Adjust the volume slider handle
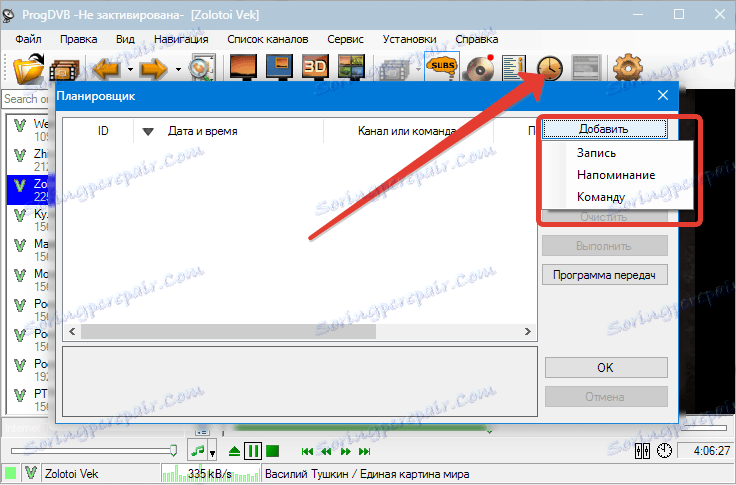This screenshot has width=736, height=485. point(173,451)
